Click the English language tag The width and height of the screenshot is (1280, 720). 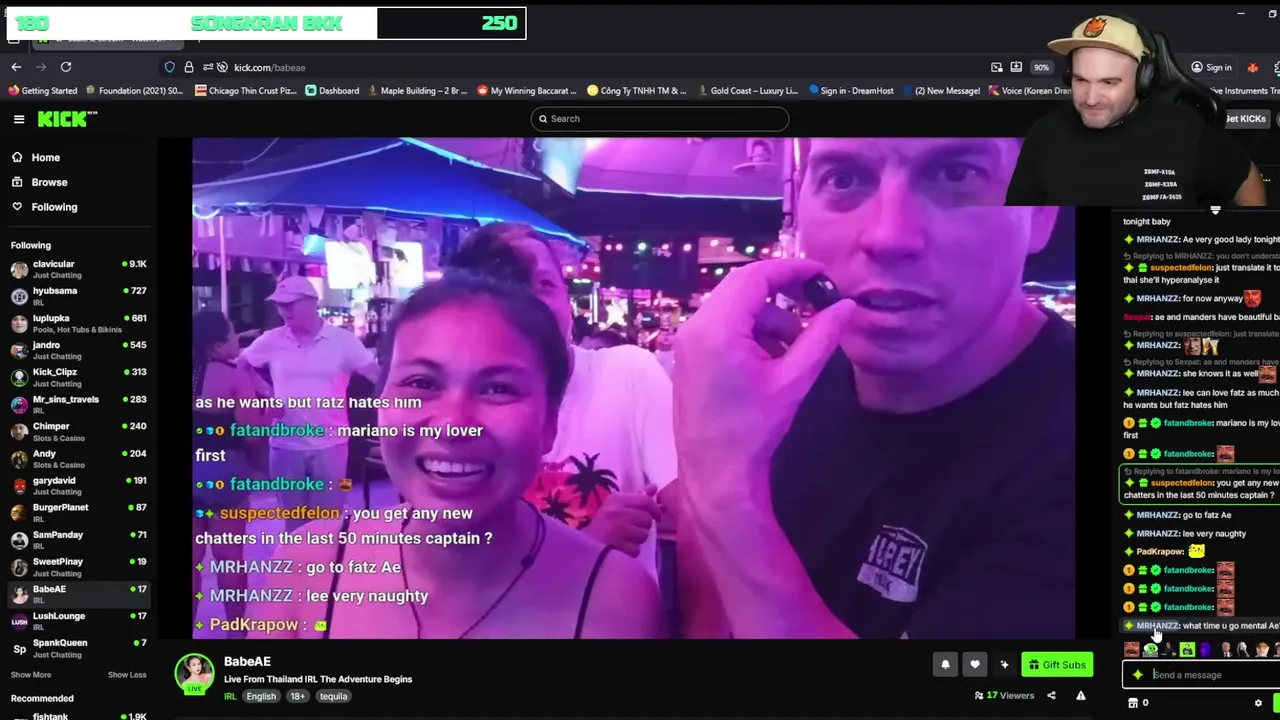coord(261,696)
